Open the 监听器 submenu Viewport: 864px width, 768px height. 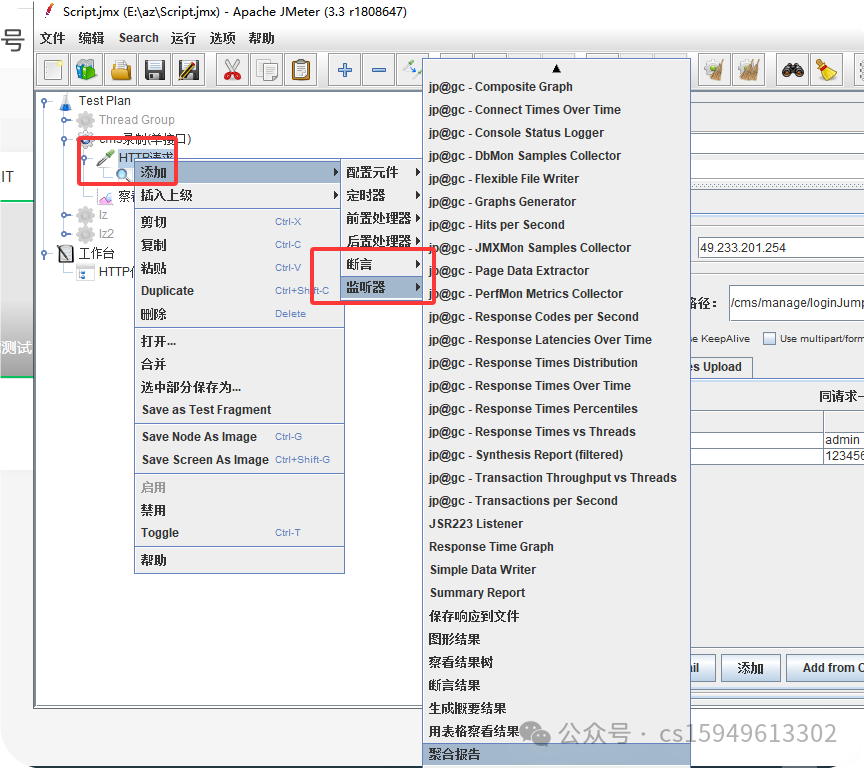[382, 288]
